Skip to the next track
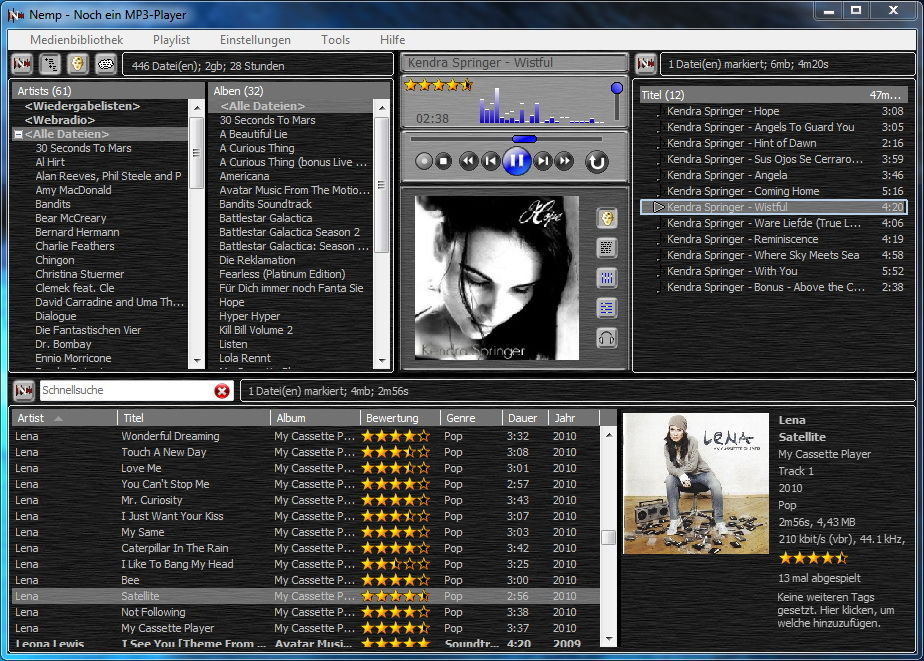This screenshot has width=924, height=661. pyautogui.click(x=543, y=161)
